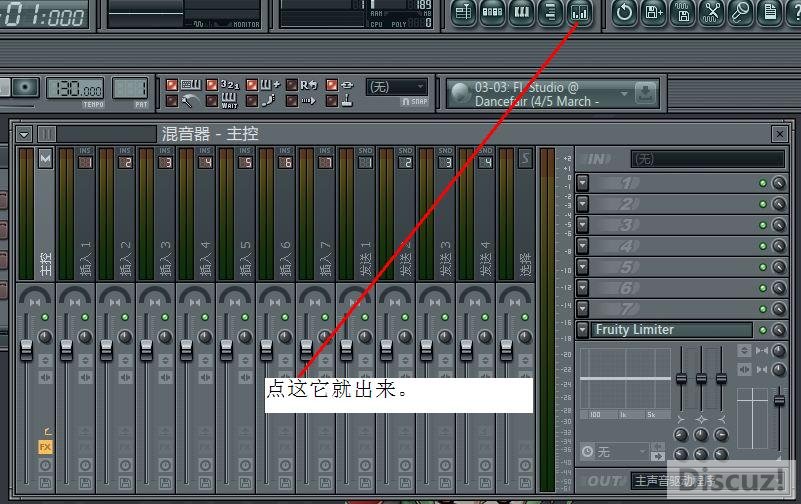Image resolution: width=801 pixels, height=504 pixels.
Task: Toggle the metronome switch
Action: coord(172,101)
